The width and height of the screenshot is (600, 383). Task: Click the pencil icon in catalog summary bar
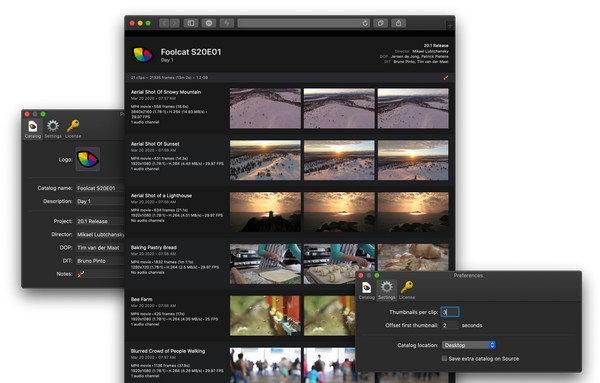click(446, 78)
